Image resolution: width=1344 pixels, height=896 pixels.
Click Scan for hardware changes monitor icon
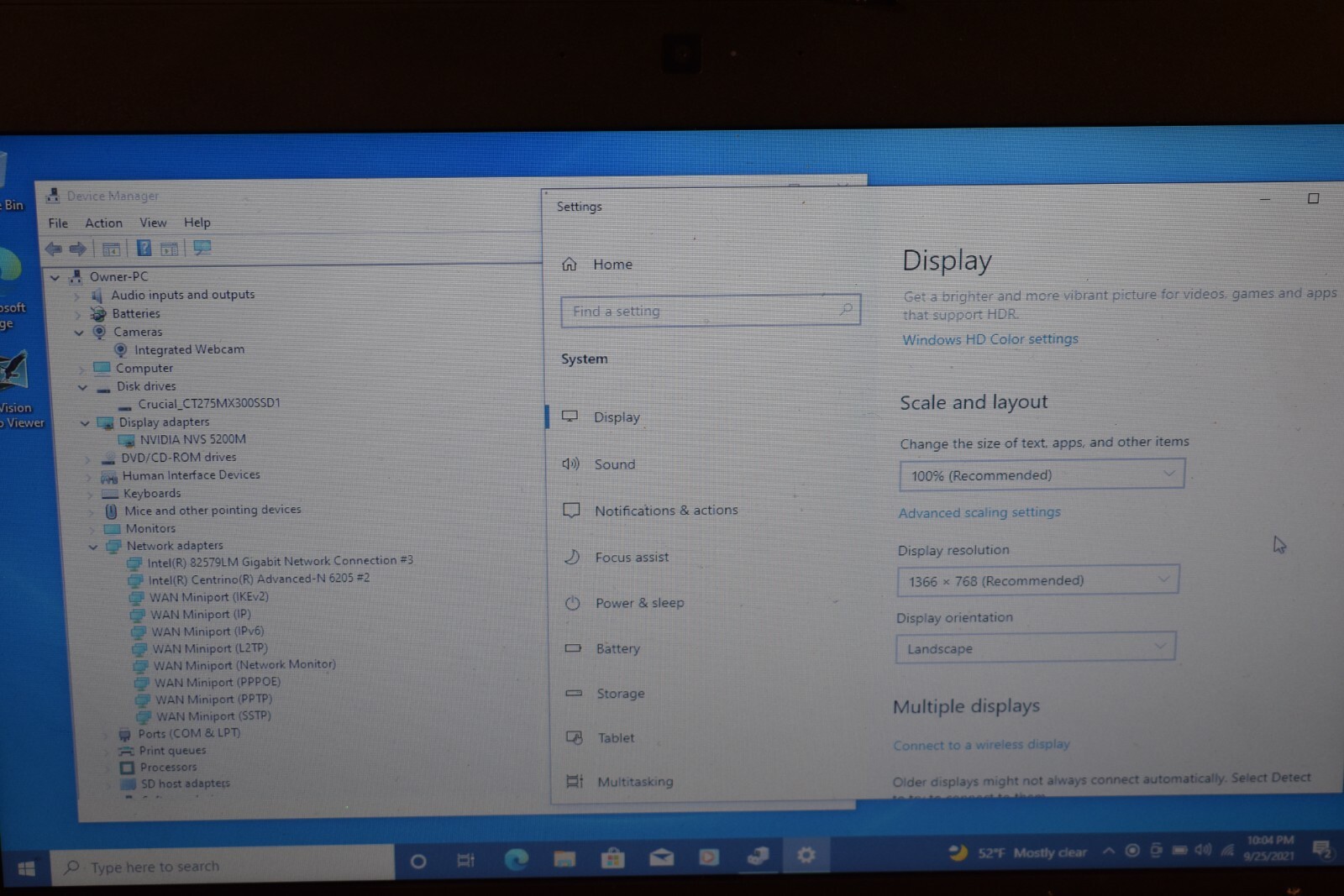202,248
